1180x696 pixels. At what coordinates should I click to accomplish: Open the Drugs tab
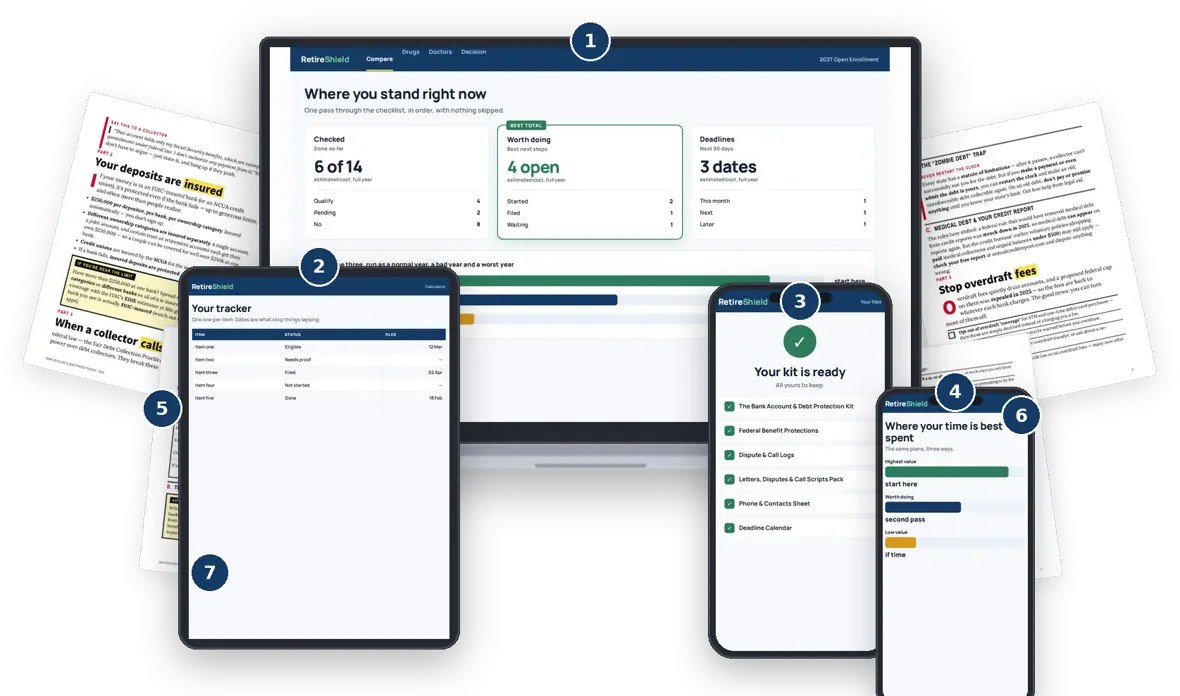[411, 52]
